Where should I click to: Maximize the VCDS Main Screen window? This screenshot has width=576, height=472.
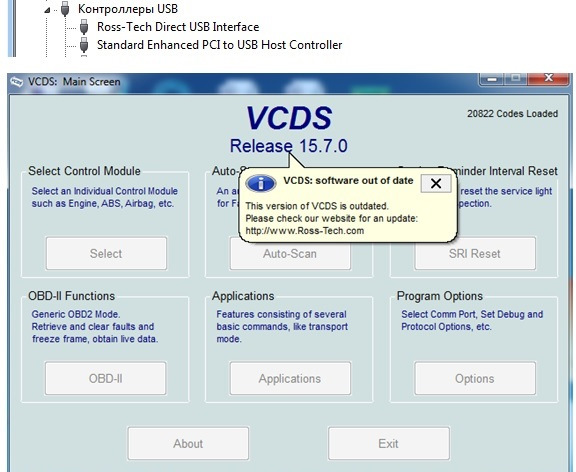click(516, 79)
